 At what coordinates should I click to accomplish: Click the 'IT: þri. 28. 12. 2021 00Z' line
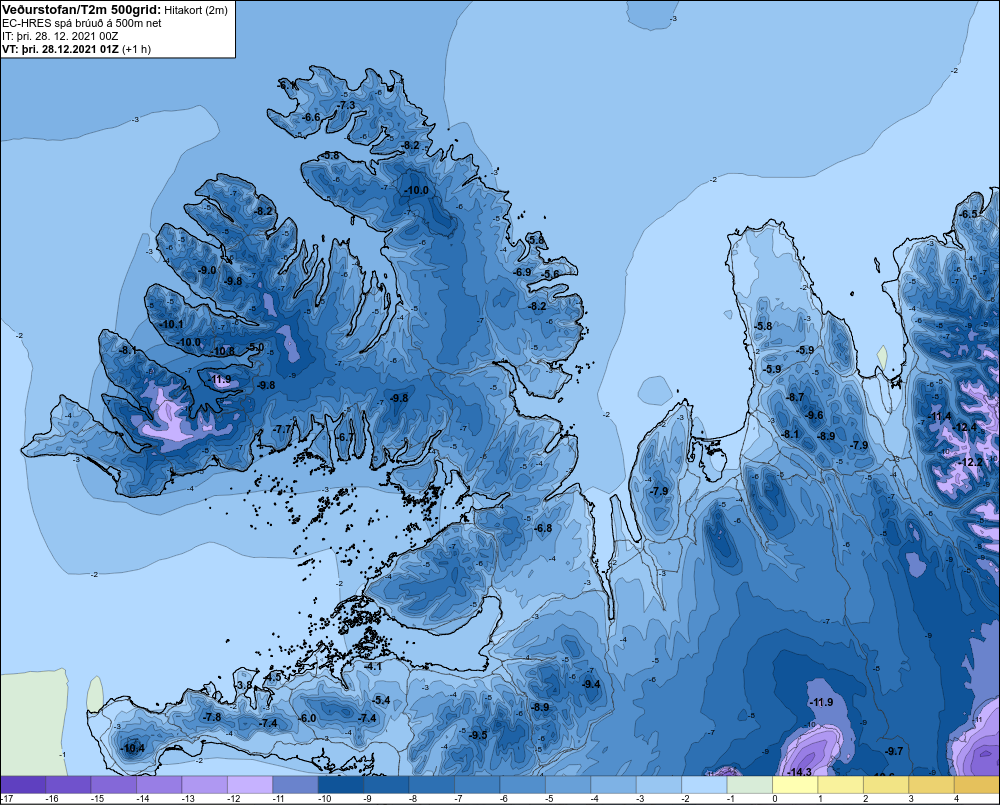(60, 36)
